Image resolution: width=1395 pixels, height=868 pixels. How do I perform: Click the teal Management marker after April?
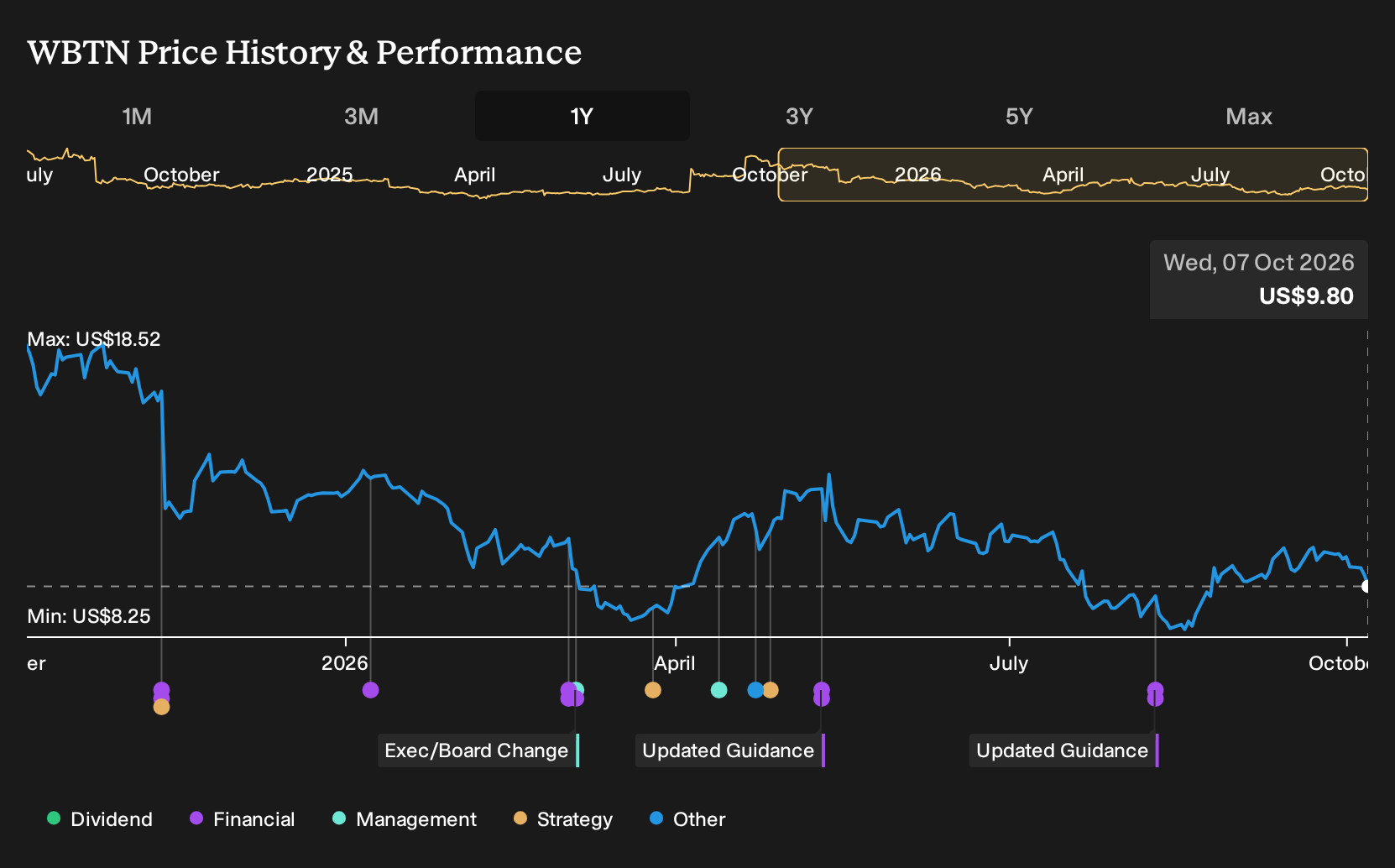(x=718, y=690)
